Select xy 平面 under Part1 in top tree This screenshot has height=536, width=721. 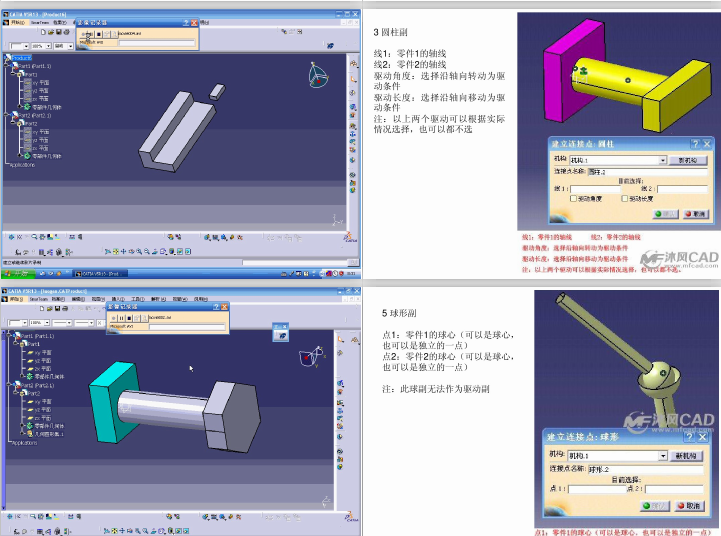click(40, 83)
